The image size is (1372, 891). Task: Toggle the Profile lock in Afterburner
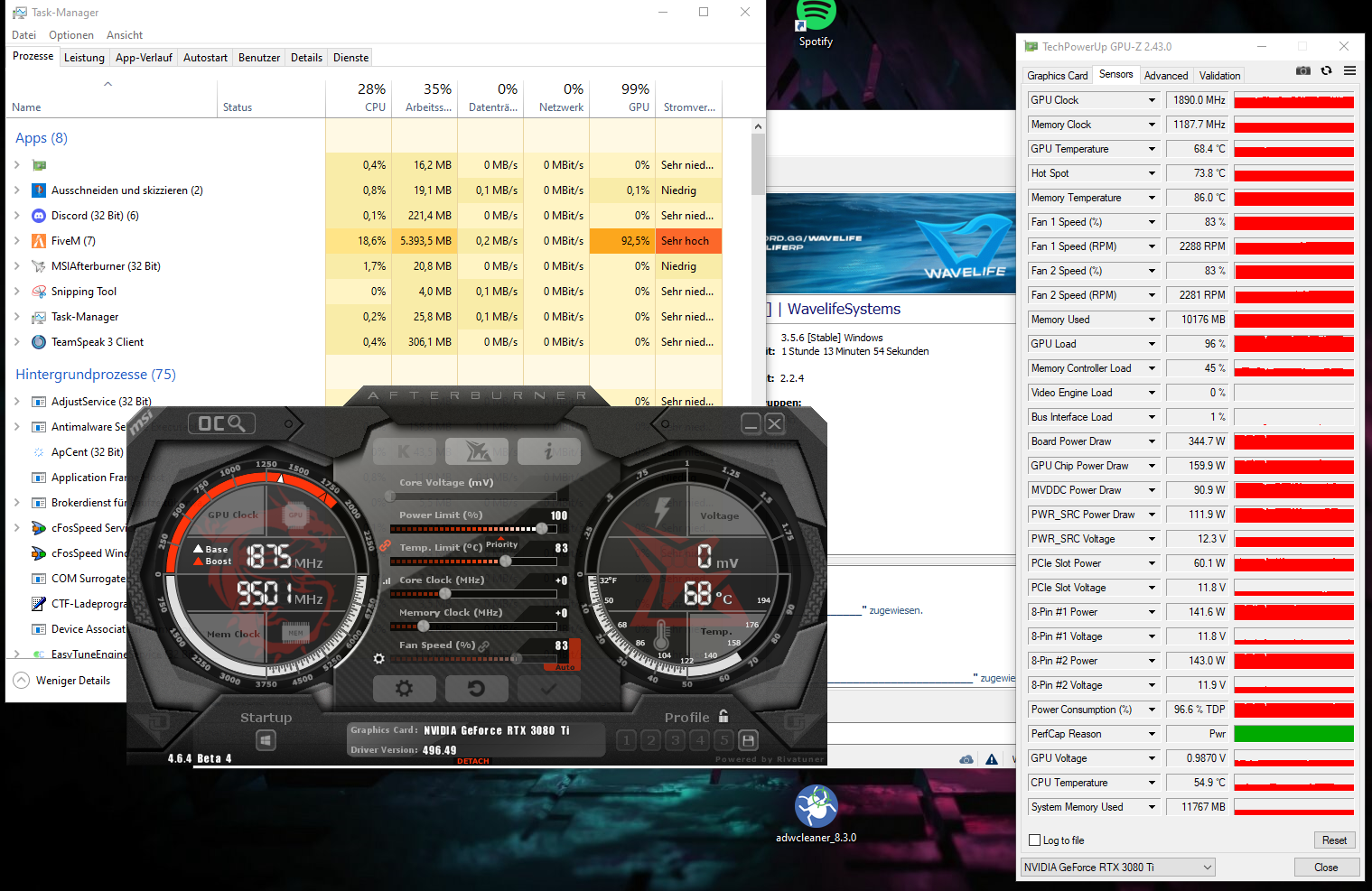pos(723,717)
